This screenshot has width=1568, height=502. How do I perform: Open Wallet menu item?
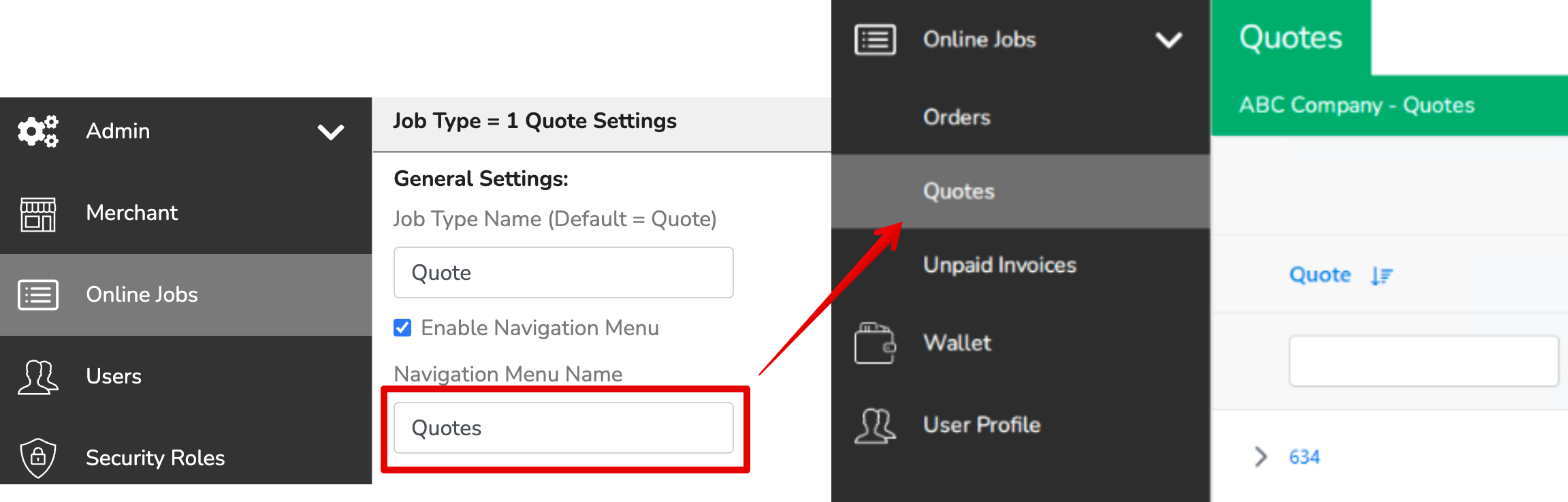tap(1021, 343)
